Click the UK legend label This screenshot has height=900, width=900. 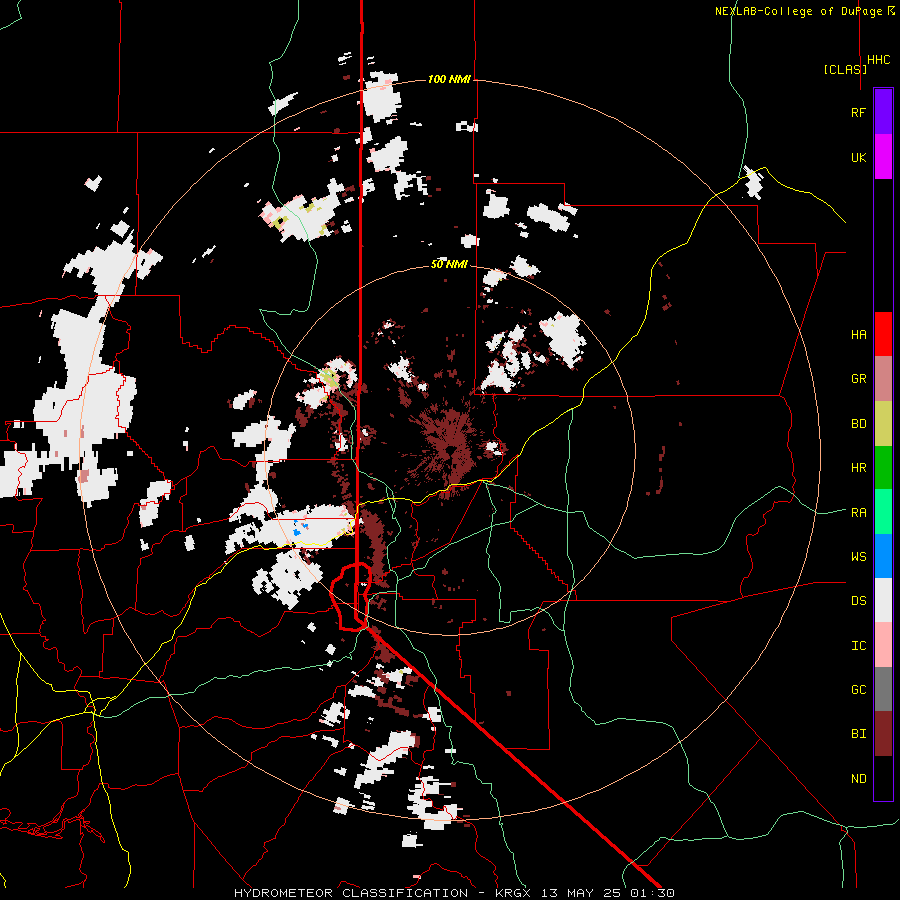858,157
